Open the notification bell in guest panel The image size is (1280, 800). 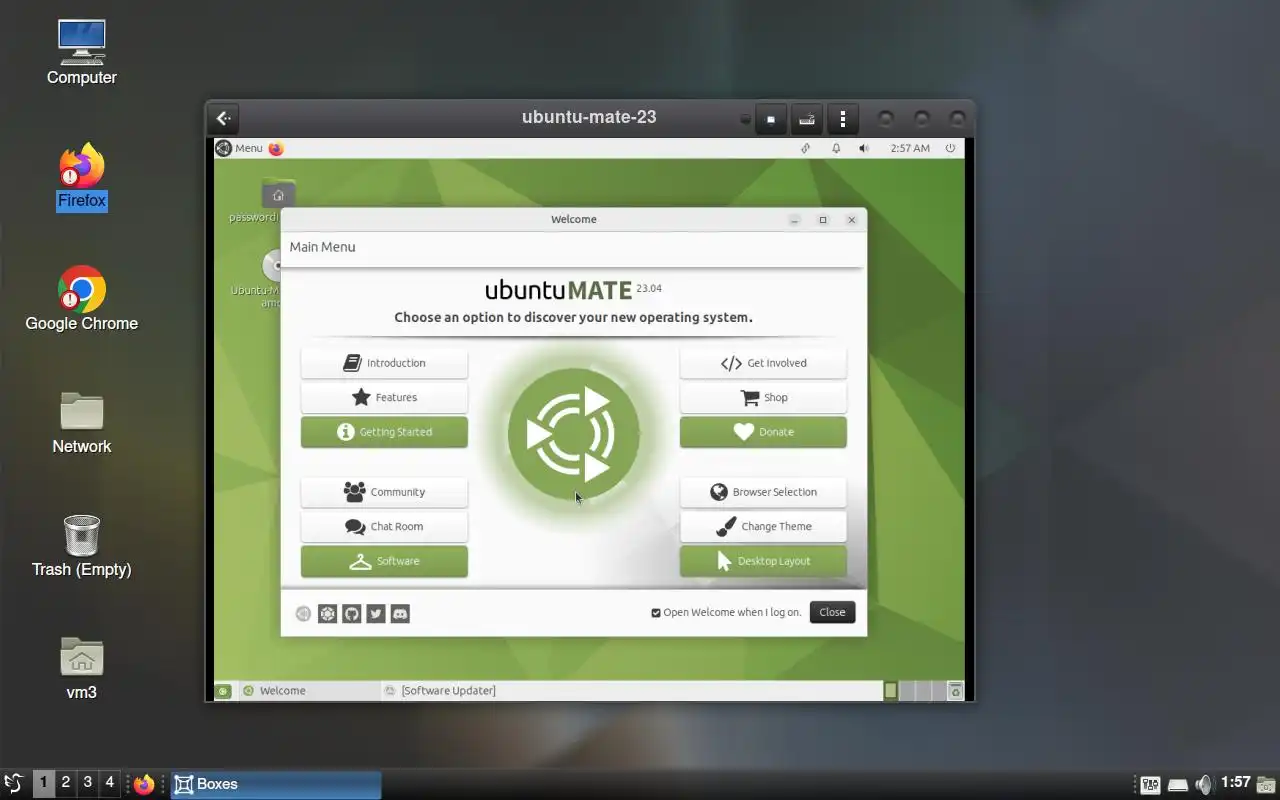[836, 148]
